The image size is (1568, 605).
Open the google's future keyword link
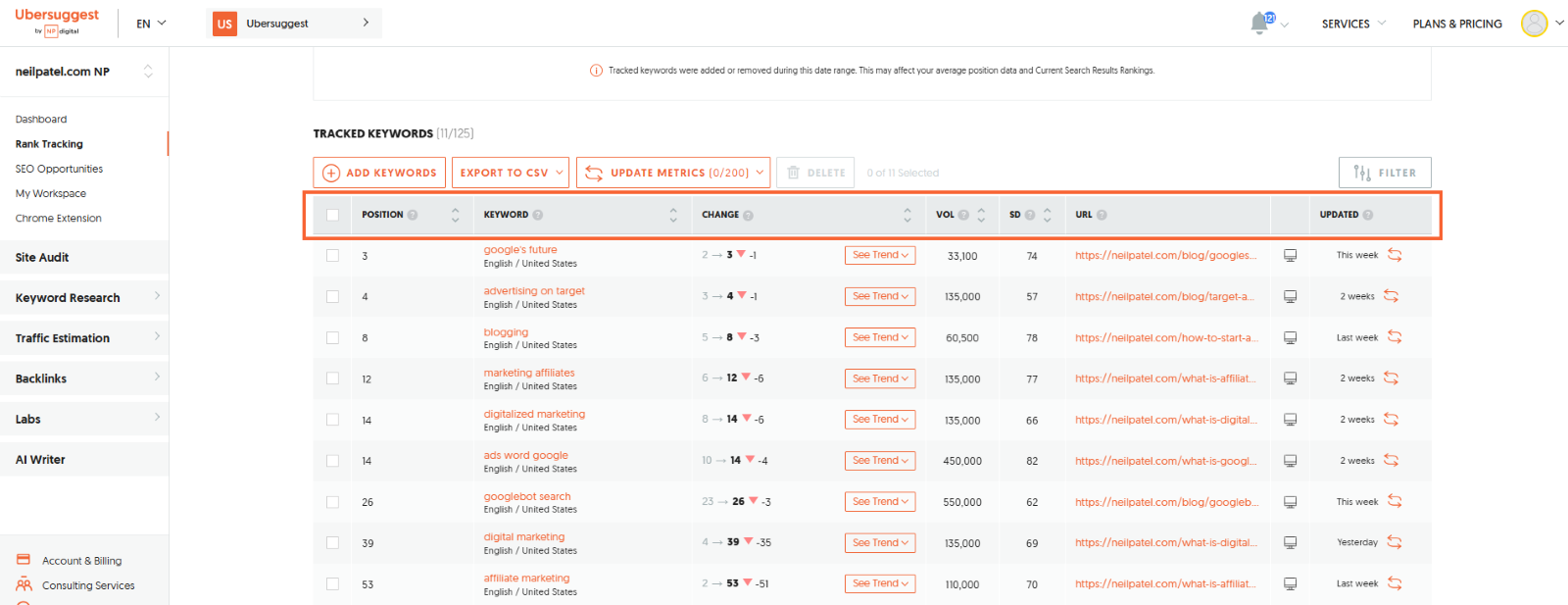[x=520, y=250]
